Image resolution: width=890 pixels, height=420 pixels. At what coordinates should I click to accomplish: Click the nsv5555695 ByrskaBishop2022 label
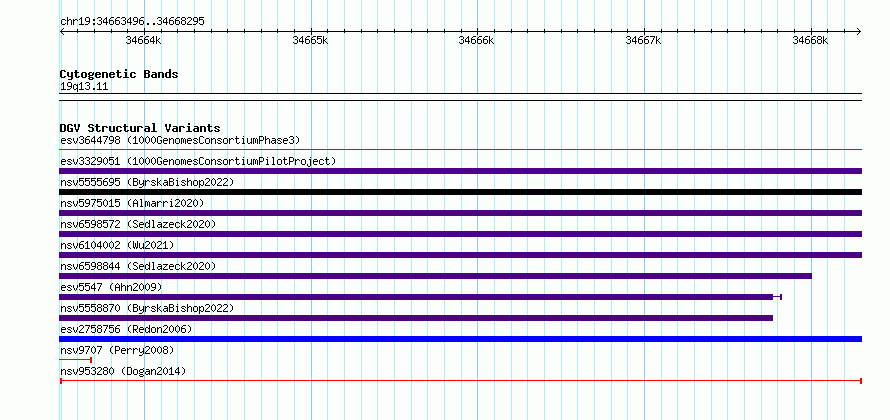[x=147, y=182]
